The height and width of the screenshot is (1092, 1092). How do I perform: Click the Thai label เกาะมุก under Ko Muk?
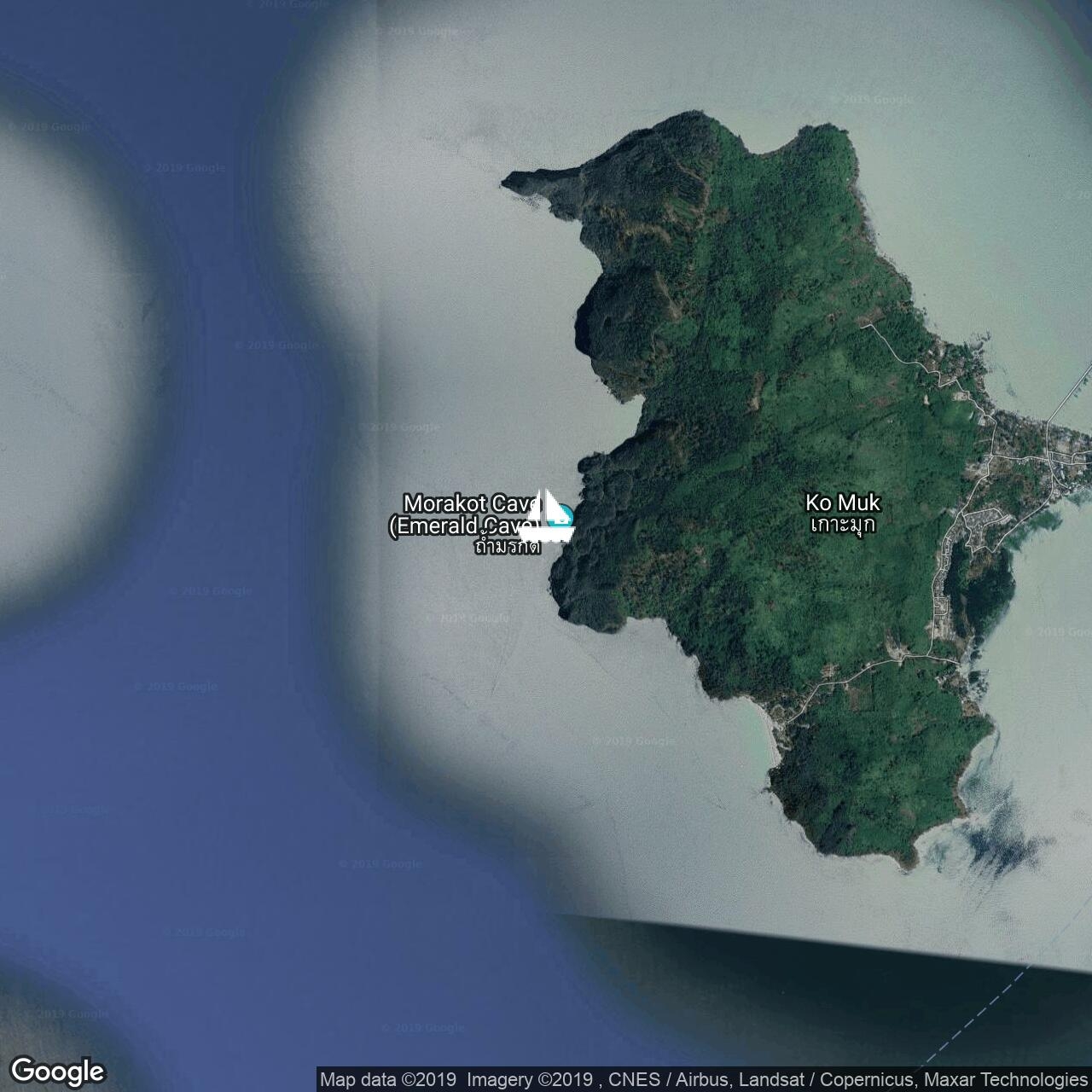pyautogui.click(x=842, y=525)
